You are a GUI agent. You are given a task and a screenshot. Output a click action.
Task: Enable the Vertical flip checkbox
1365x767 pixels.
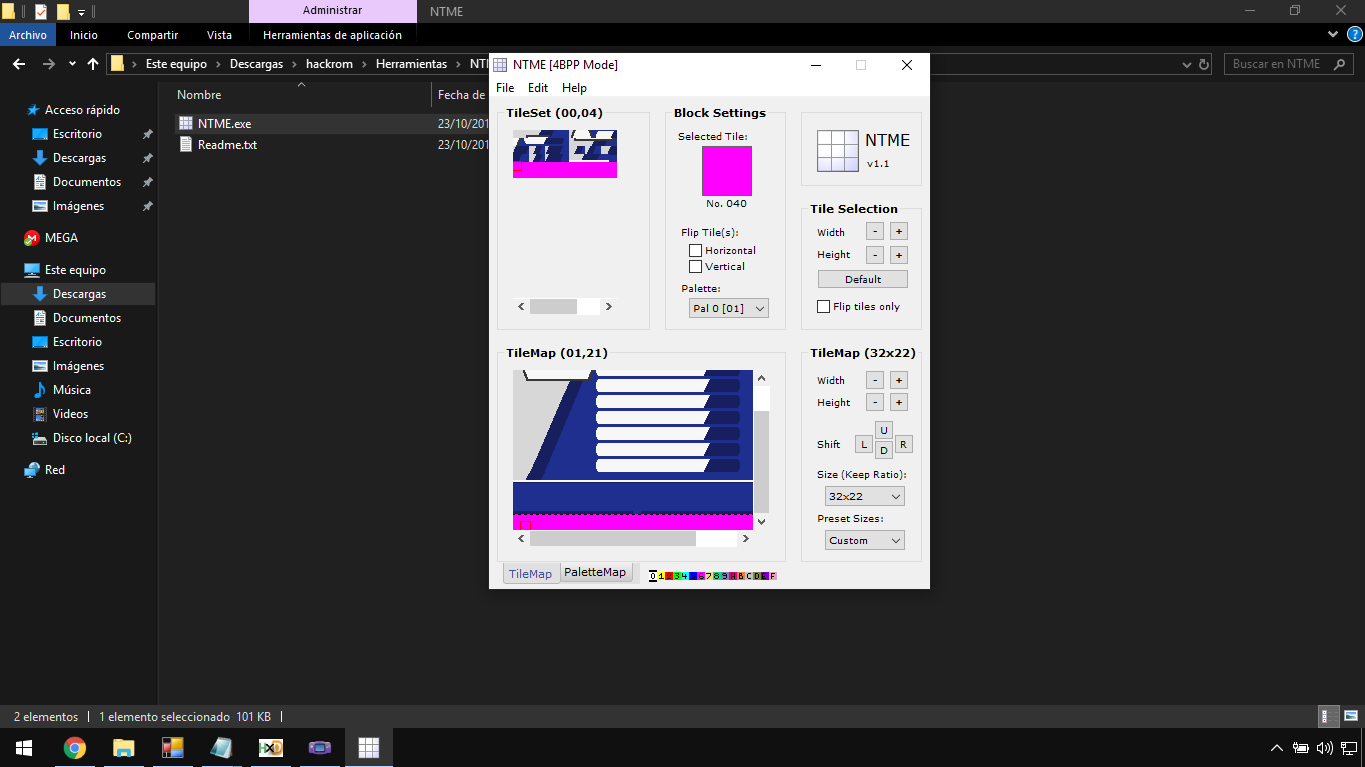pyautogui.click(x=695, y=266)
